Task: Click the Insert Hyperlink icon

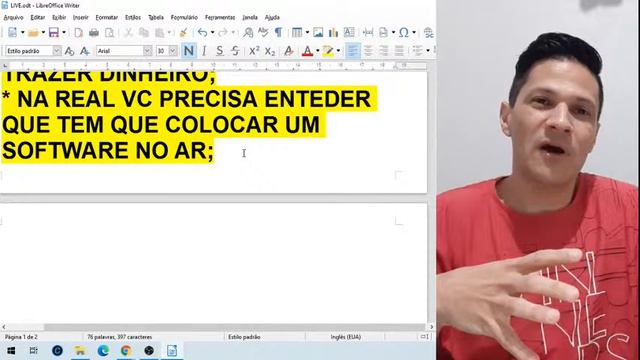Action: (x=429, y=32)
